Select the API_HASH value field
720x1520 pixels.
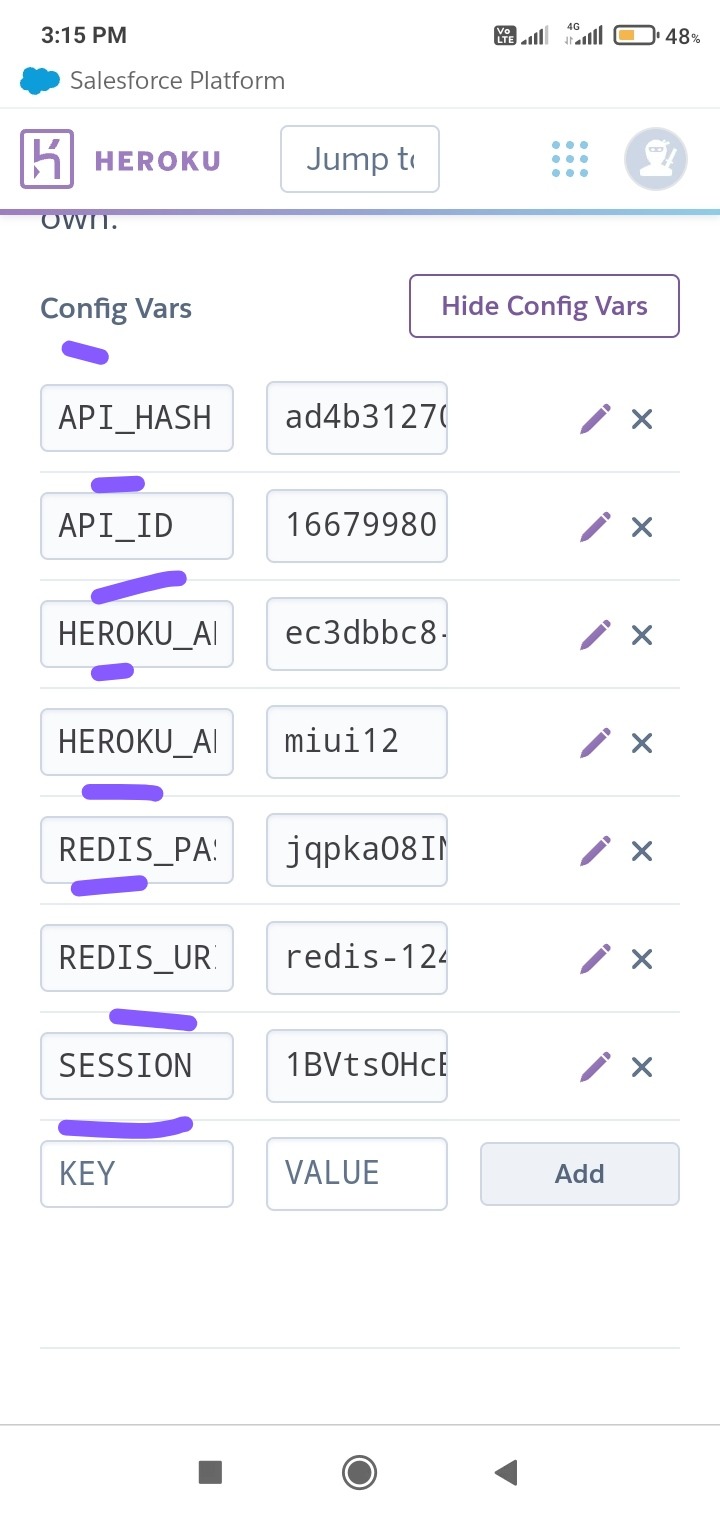click(356, 418)
